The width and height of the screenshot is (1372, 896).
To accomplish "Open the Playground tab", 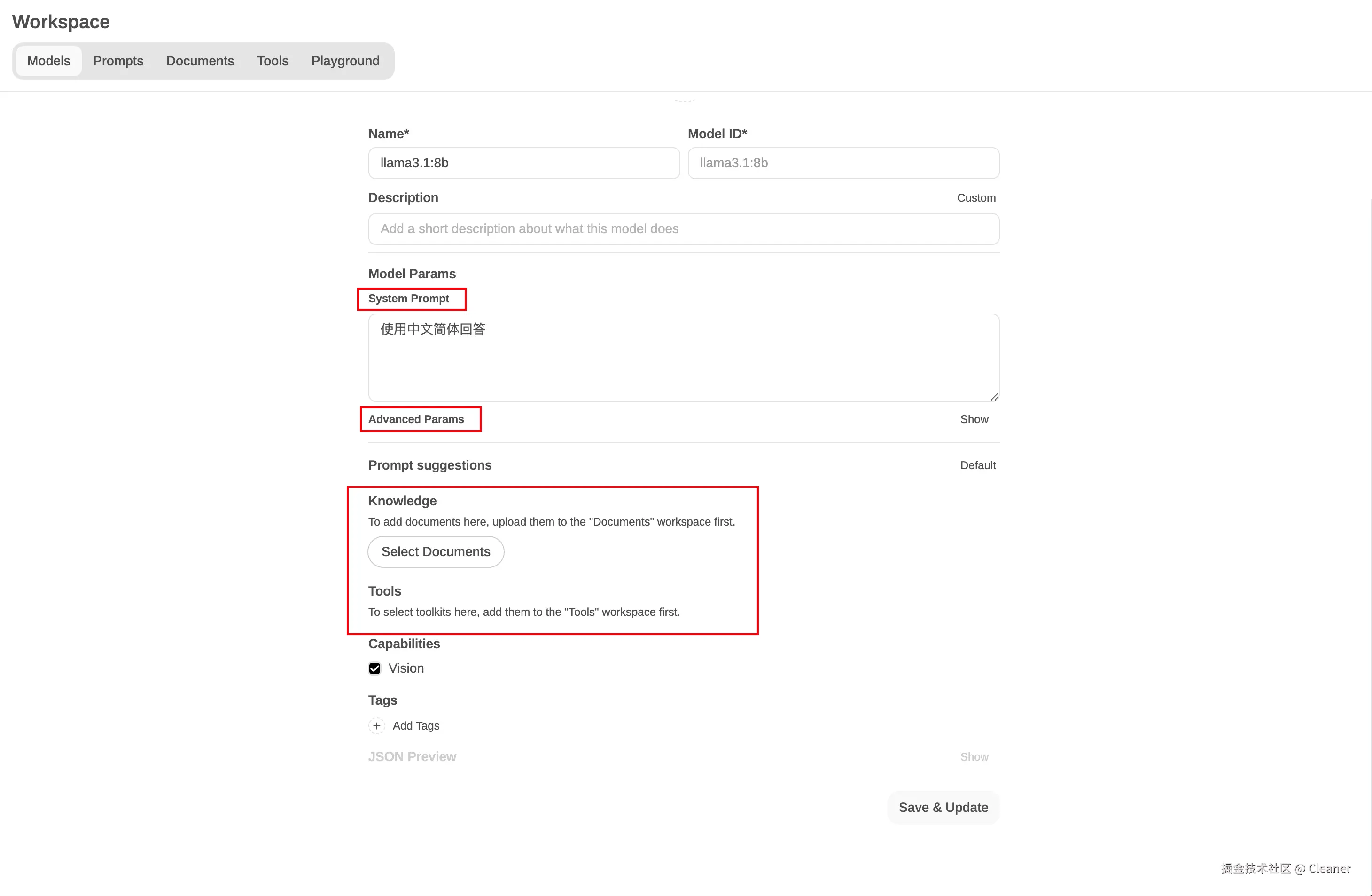I will click(345, 61).
